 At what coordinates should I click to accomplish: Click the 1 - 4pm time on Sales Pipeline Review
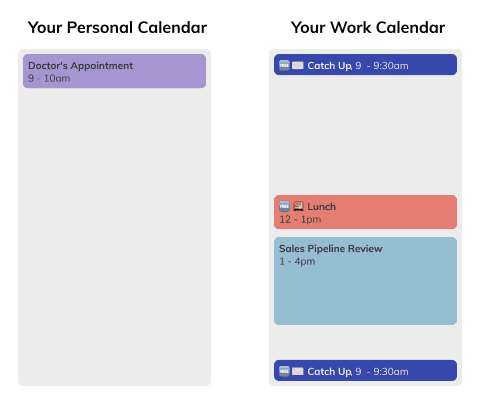pyautogui.click(x=297, y=261)
